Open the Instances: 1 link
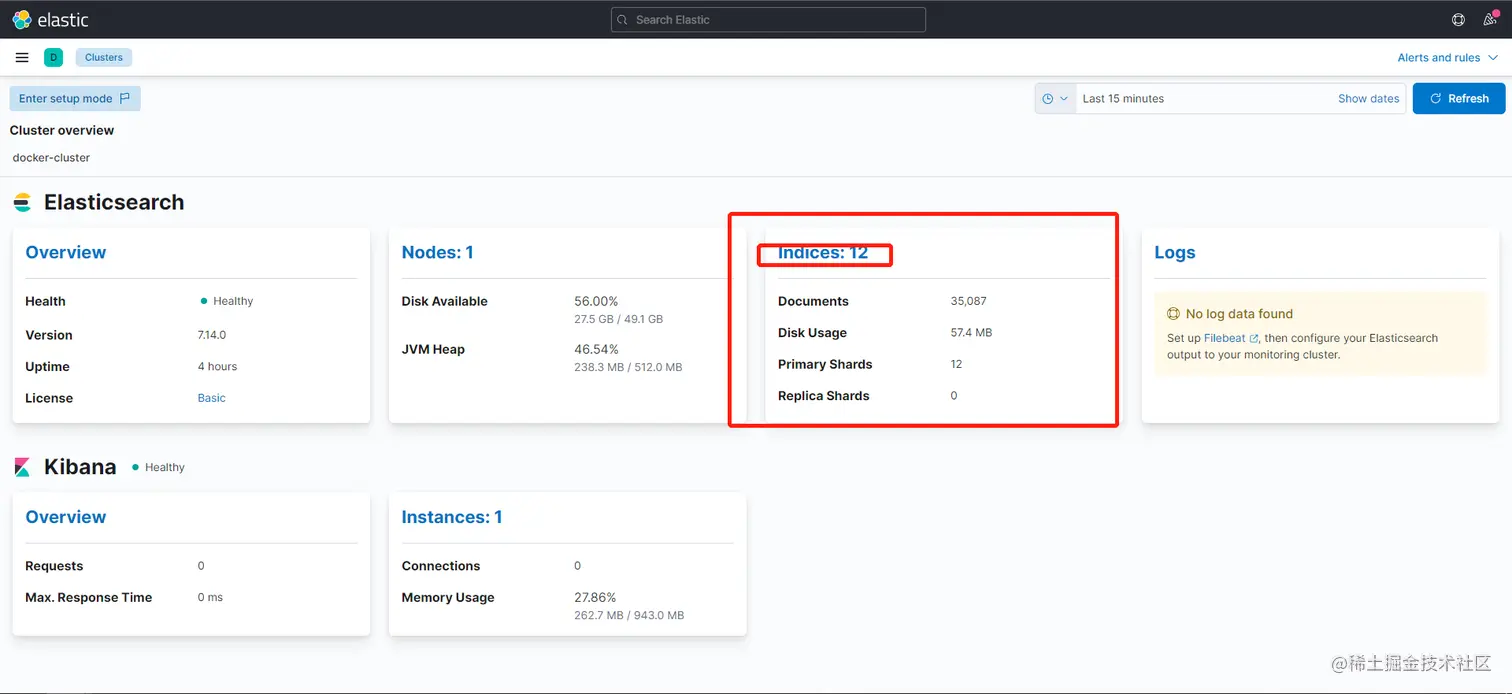1512x694 pixels. point(452,517)
